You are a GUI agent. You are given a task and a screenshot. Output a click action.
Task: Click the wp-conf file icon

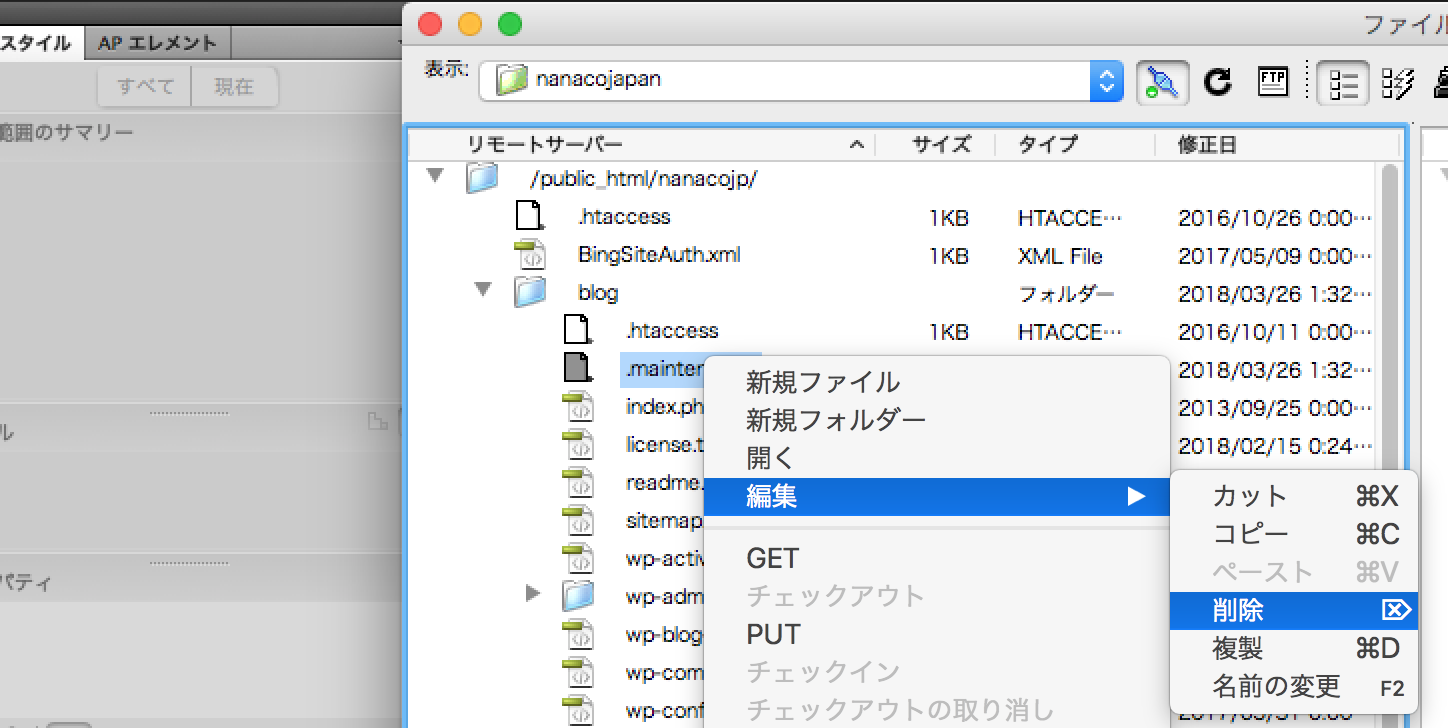click(577, 711)
